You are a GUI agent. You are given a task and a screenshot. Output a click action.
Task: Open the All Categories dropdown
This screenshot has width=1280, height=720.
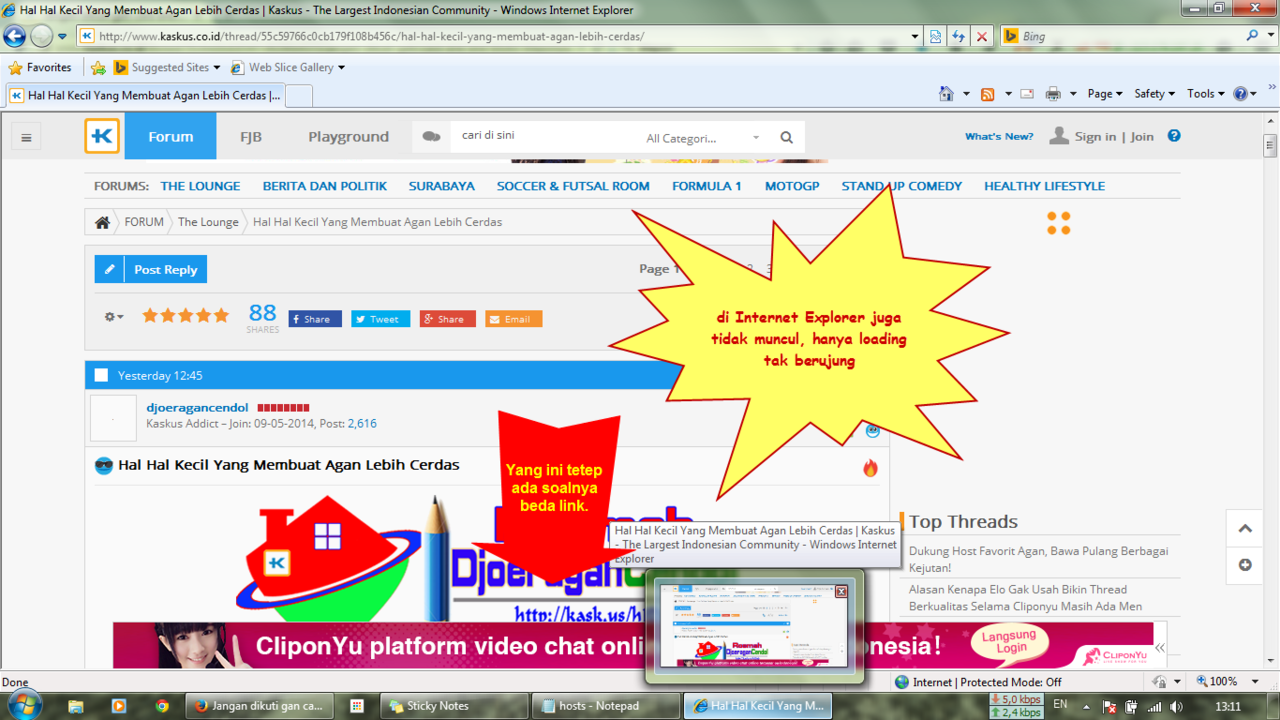[x=702, y=138]
